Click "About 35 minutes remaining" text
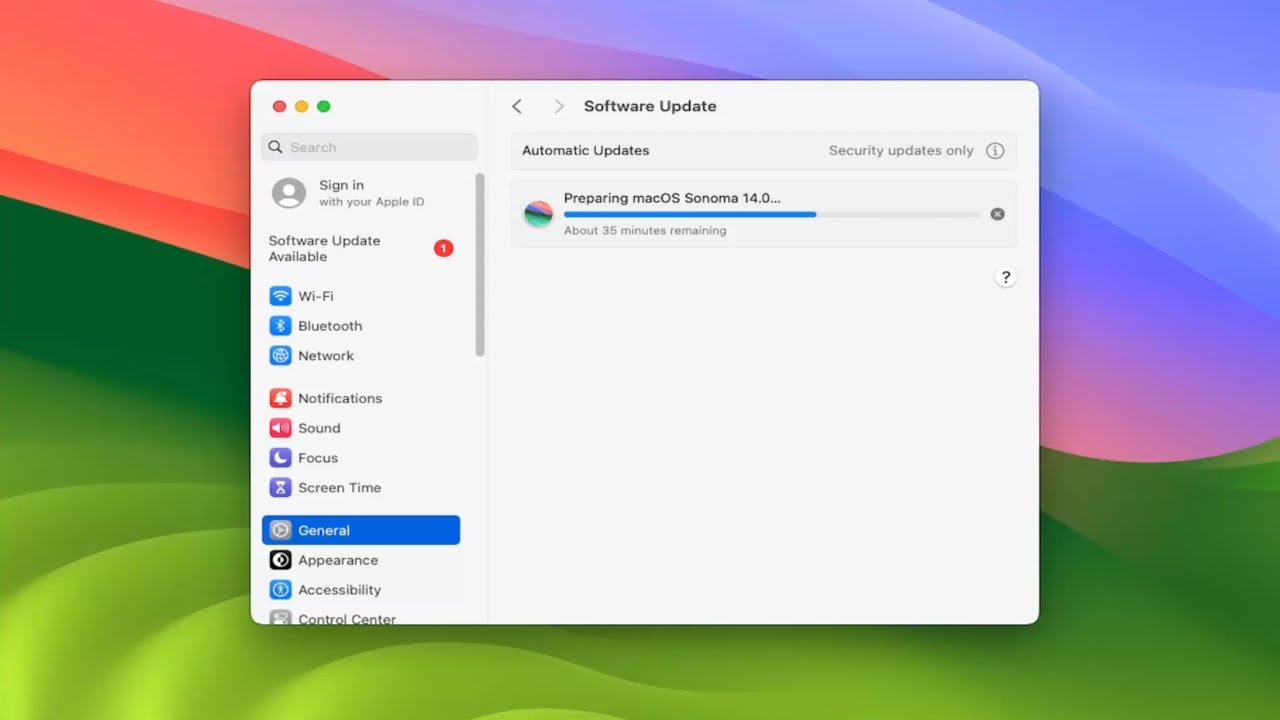Screen dimensions: 1280x720 (x=645, y=231)
